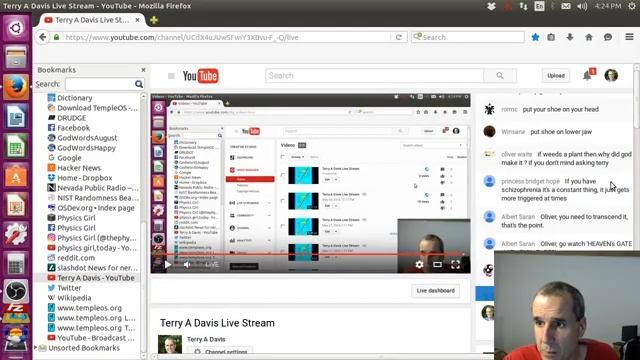Image resolution: width=640 pixels, height=360 pixels.
Task: Open the system gear menu in top panel
Action: tap(632, 6)
